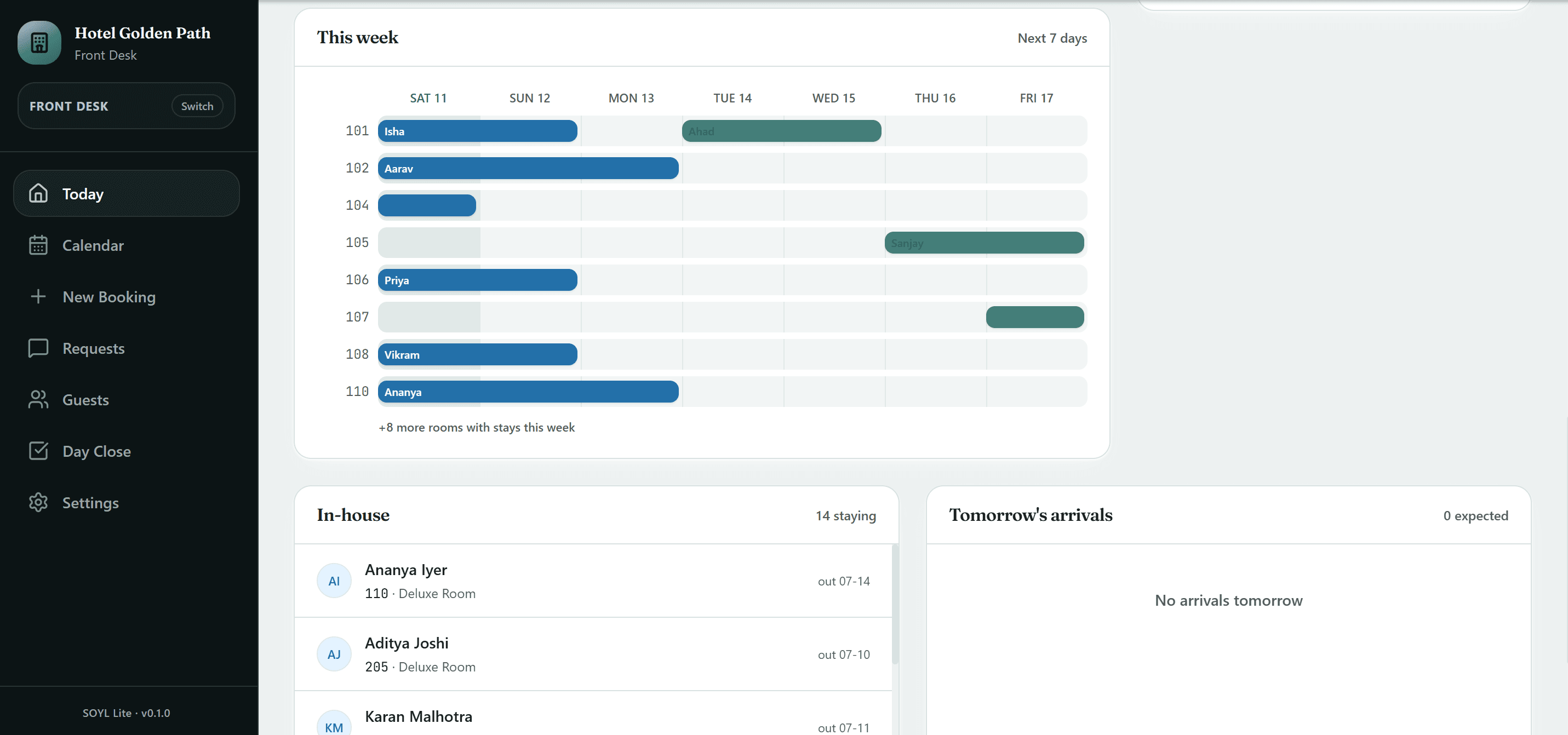
Task: Click room number 110 label
Action: pyautogui.click(x=357, y=391)
